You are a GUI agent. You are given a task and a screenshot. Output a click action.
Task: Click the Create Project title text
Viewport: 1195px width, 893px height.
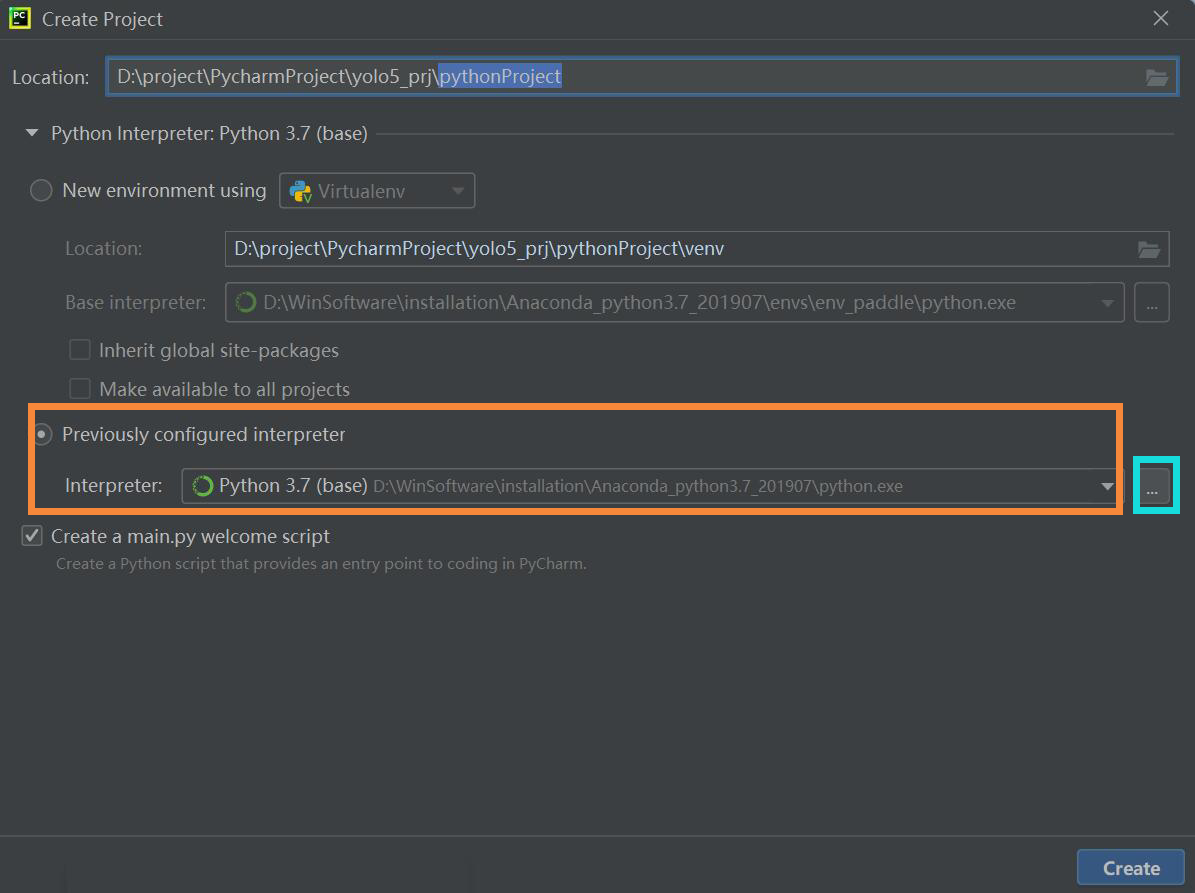(102, 19)
